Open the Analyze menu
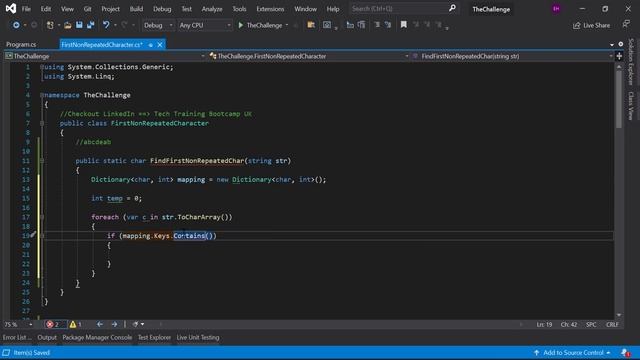This screenshot has height=360, width=640. [212, 9]
